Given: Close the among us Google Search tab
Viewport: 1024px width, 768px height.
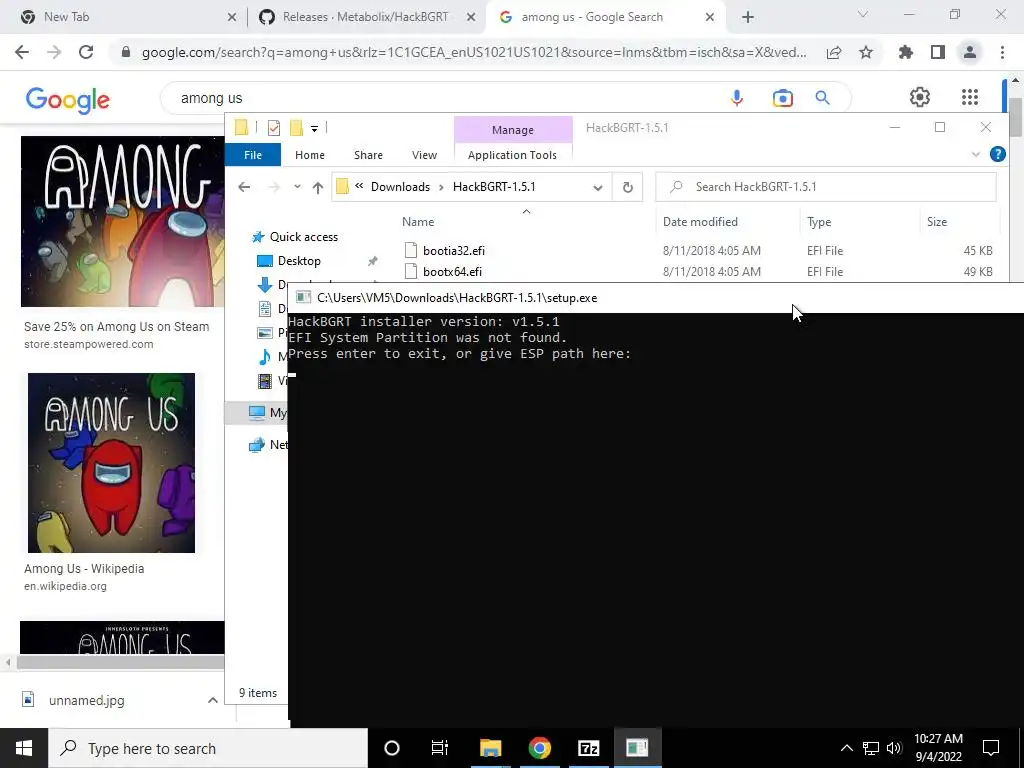Looking at the screenshot, I should pyautogui.click(x=710, y=17).
